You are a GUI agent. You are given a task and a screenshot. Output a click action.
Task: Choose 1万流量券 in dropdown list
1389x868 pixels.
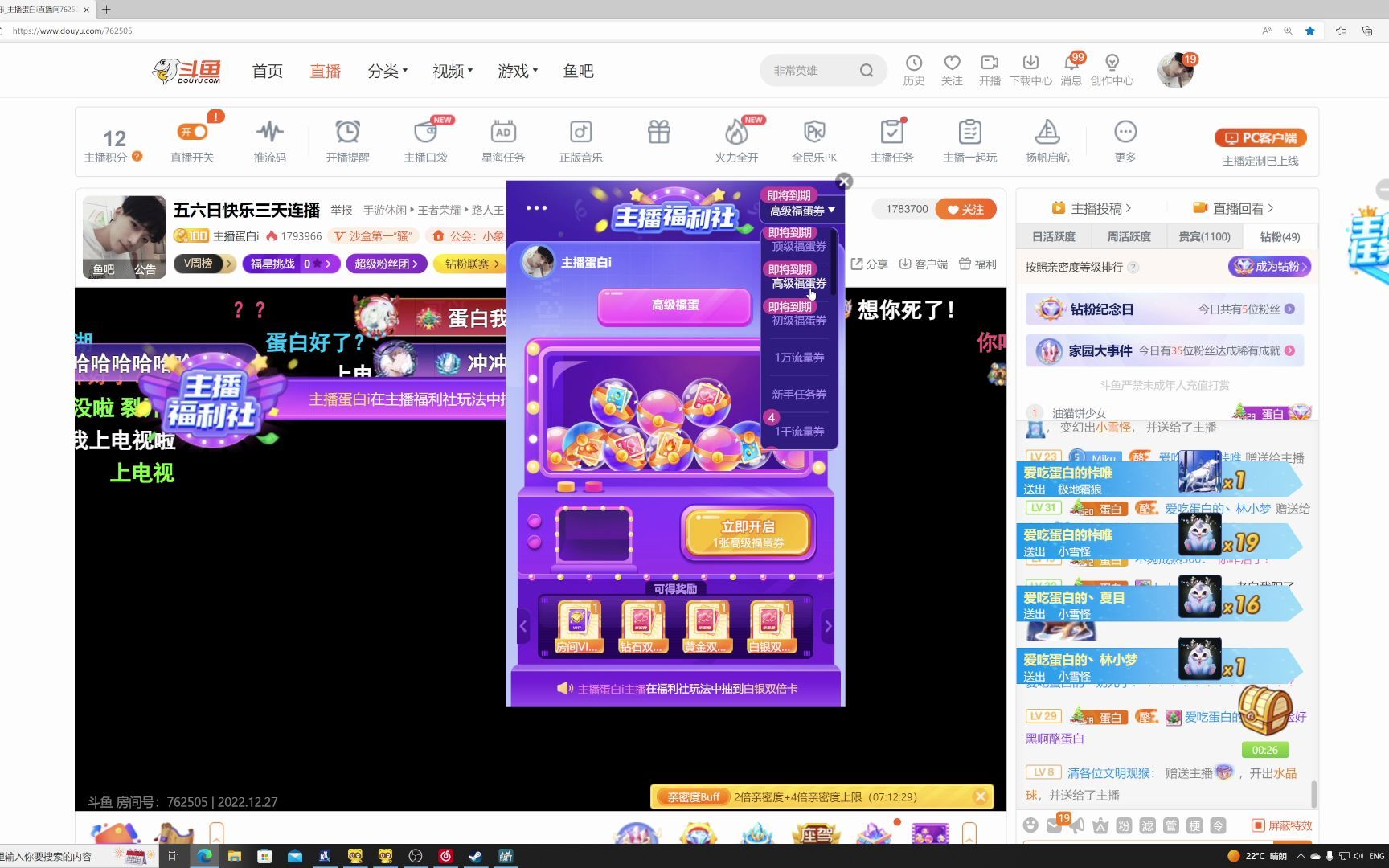tap(799, 358)
